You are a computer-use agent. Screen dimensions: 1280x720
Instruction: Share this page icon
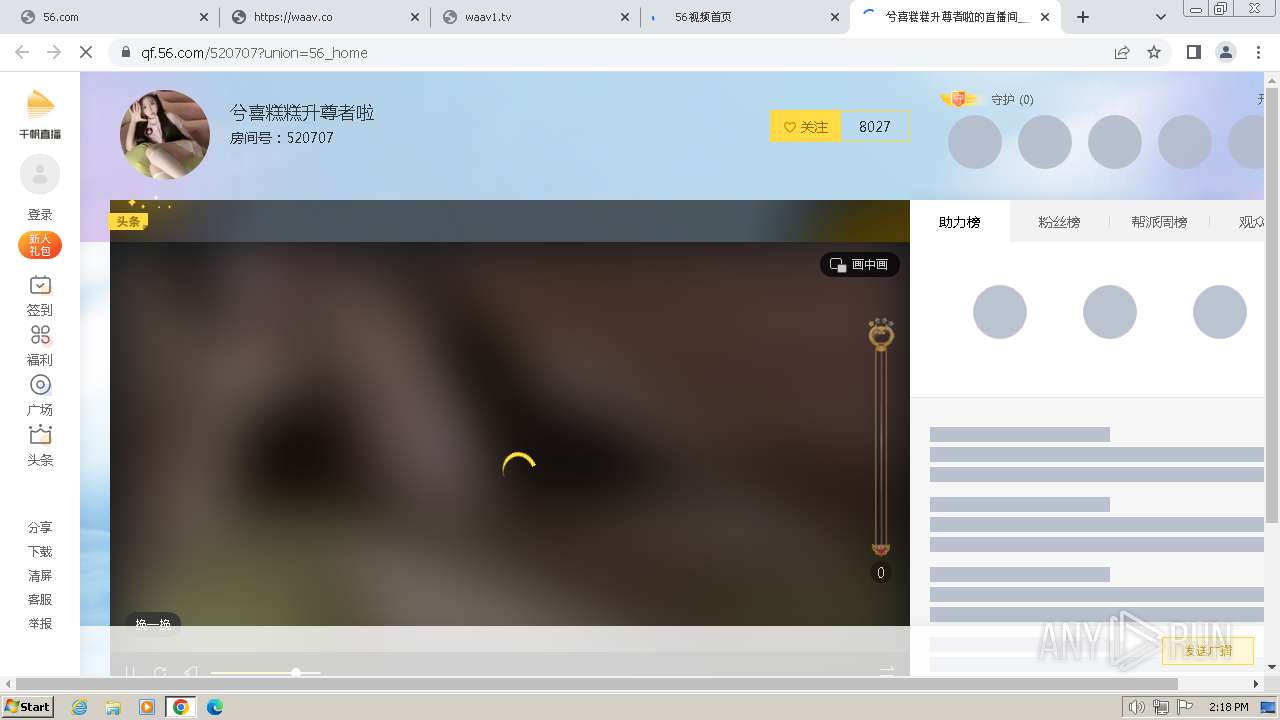pos(1122,52)
